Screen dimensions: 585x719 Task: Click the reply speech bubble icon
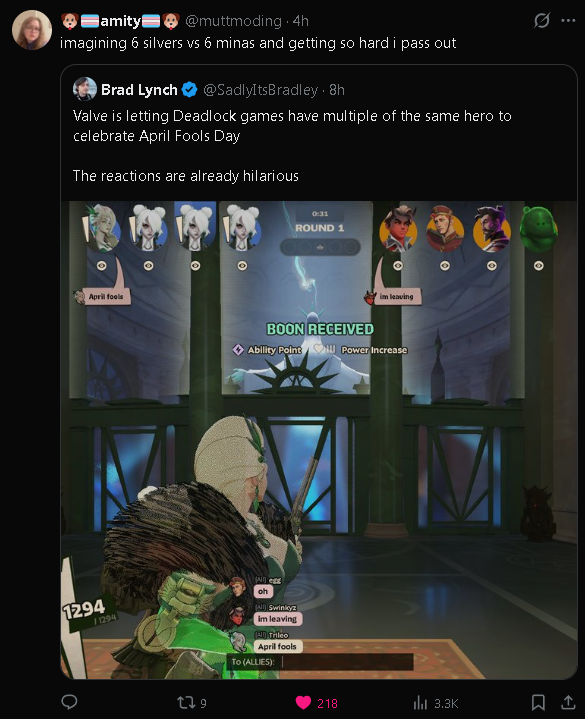tap(69, 702)
